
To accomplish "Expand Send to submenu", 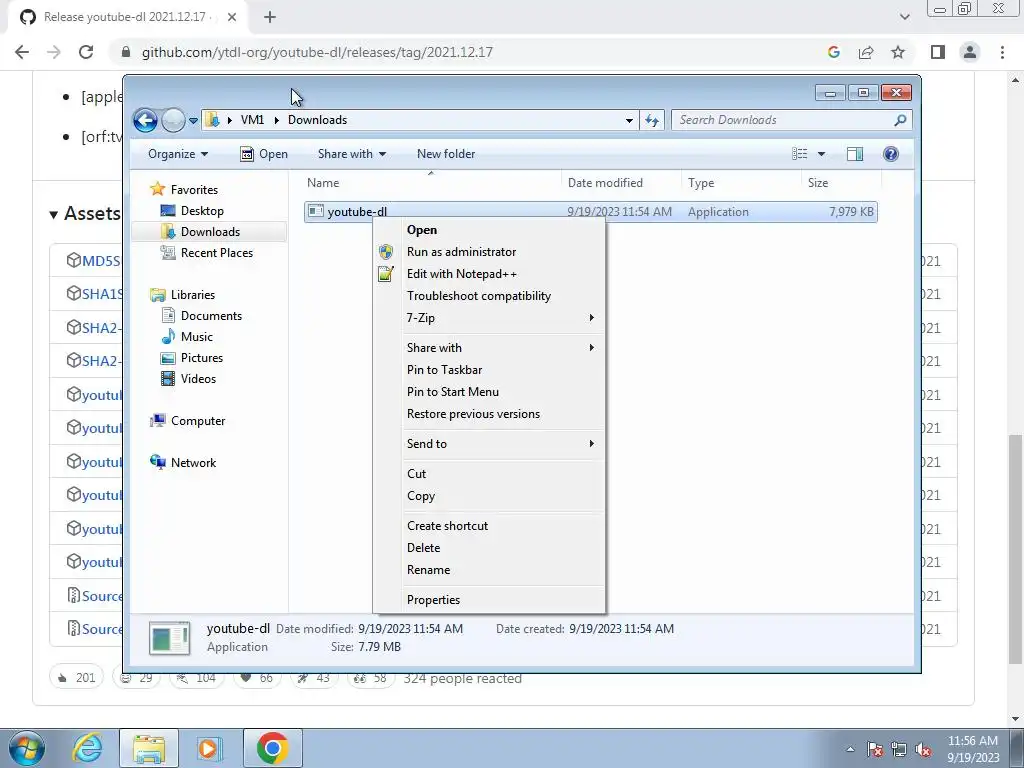I will point(488,444).
